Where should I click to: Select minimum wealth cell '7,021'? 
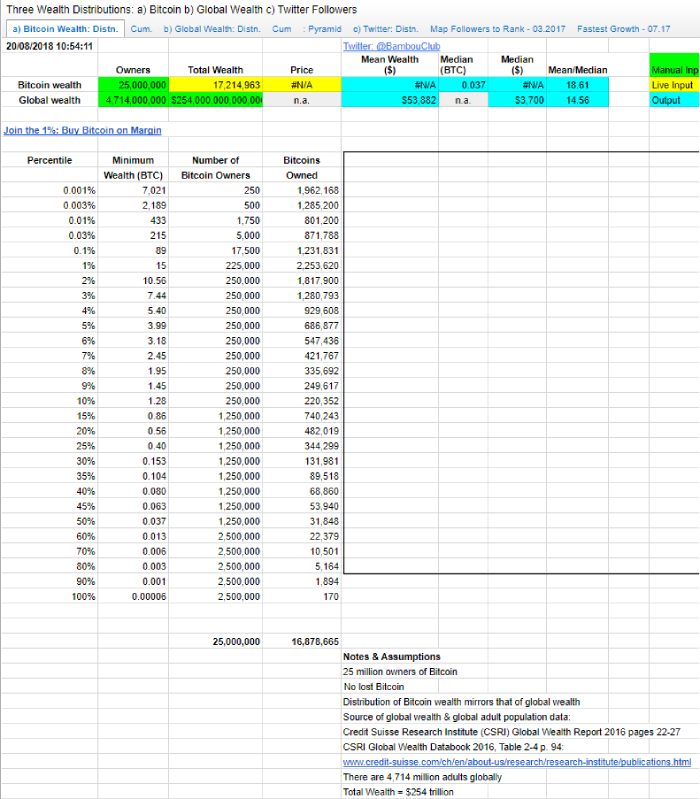[133, 191]
